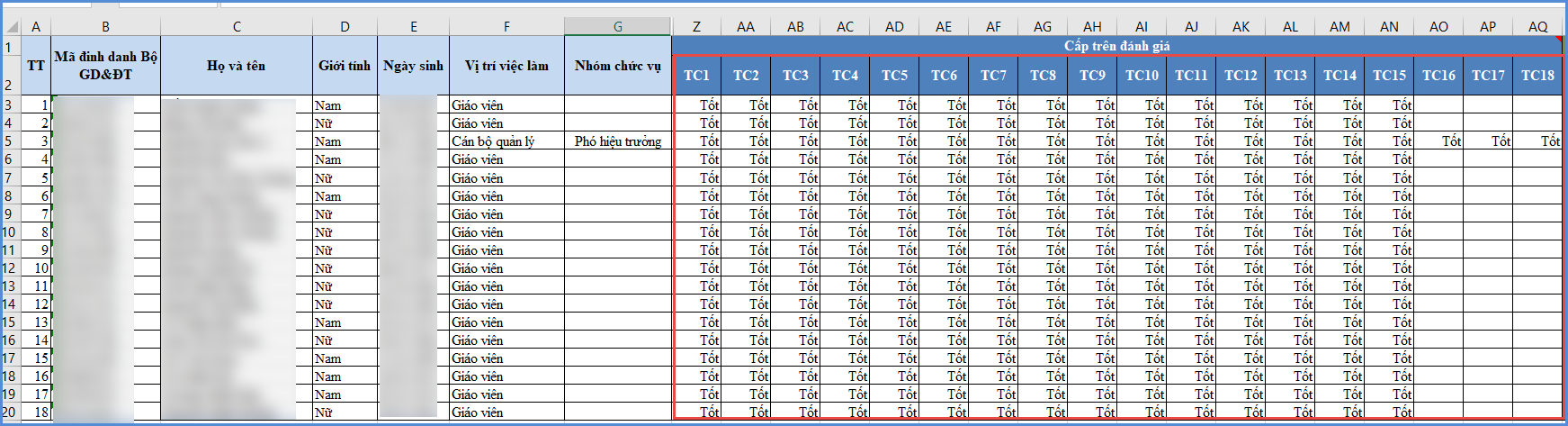Viewport: 1568px width, 426px height.
Task: Click the 'Vị trí việc làm' header cell
Action: tap(506, 65)
